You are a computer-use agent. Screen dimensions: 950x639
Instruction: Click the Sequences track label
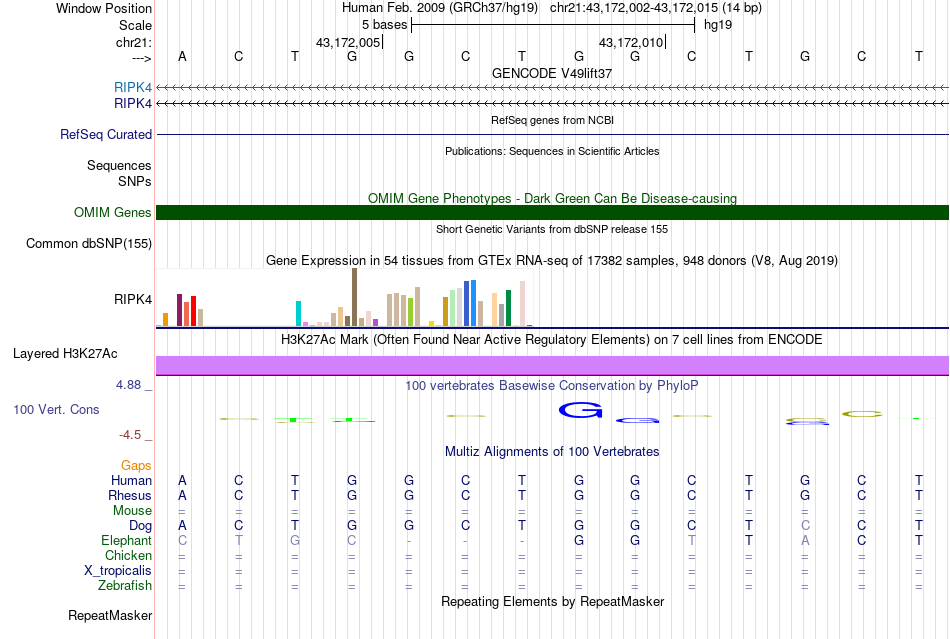[x=119, y=165]
